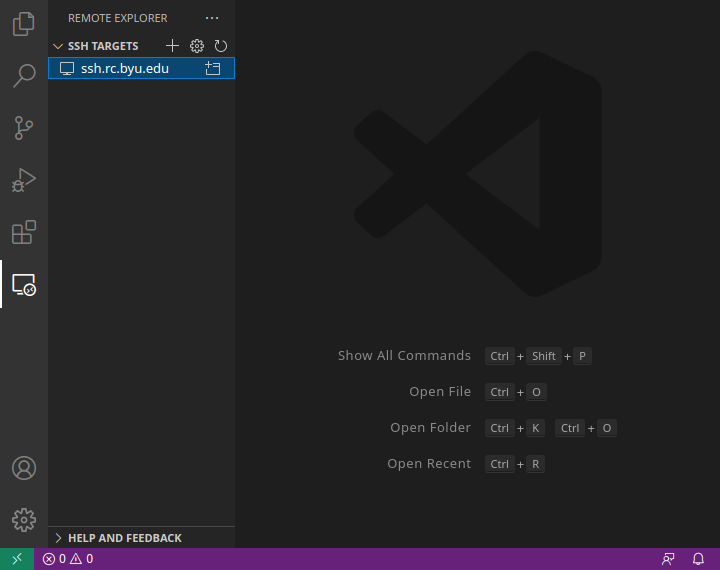Click the Shift key cap hint

coord(544,356)
